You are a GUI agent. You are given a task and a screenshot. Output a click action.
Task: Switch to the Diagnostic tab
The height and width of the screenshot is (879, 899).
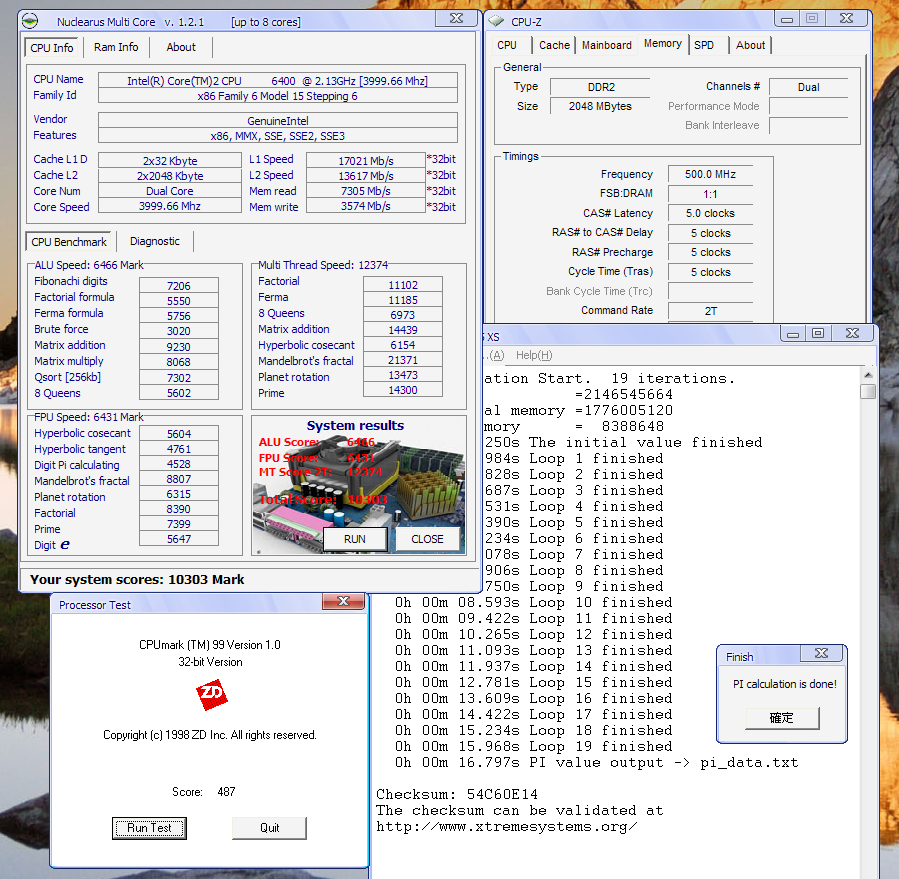(154, 241)
